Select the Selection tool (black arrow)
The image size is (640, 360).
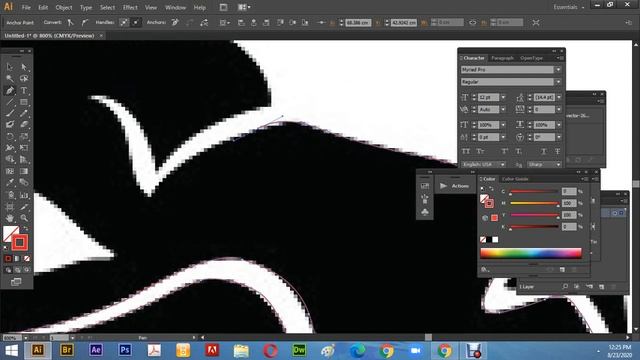pos(10,67)
